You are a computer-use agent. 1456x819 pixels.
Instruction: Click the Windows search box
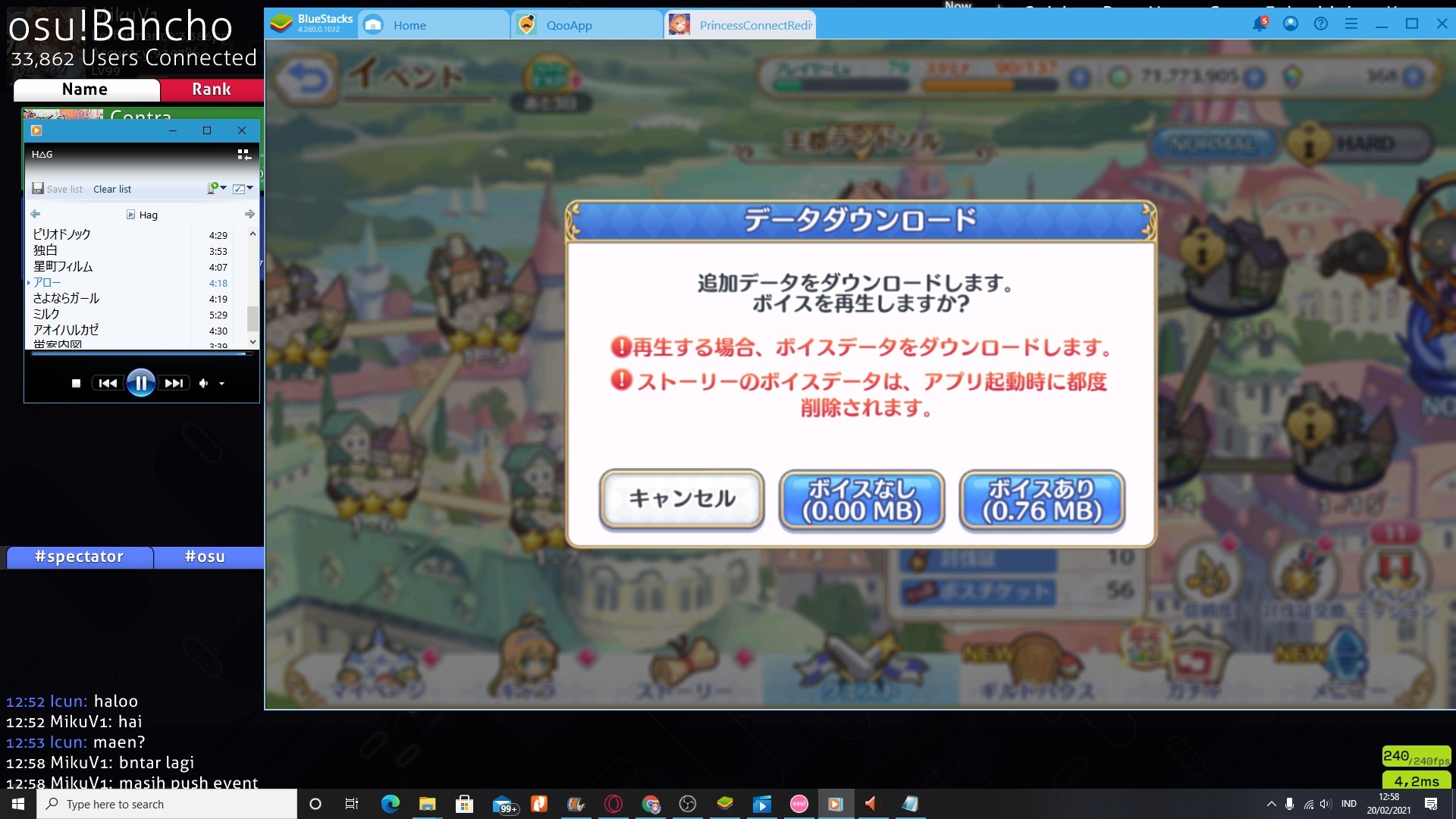167,804
